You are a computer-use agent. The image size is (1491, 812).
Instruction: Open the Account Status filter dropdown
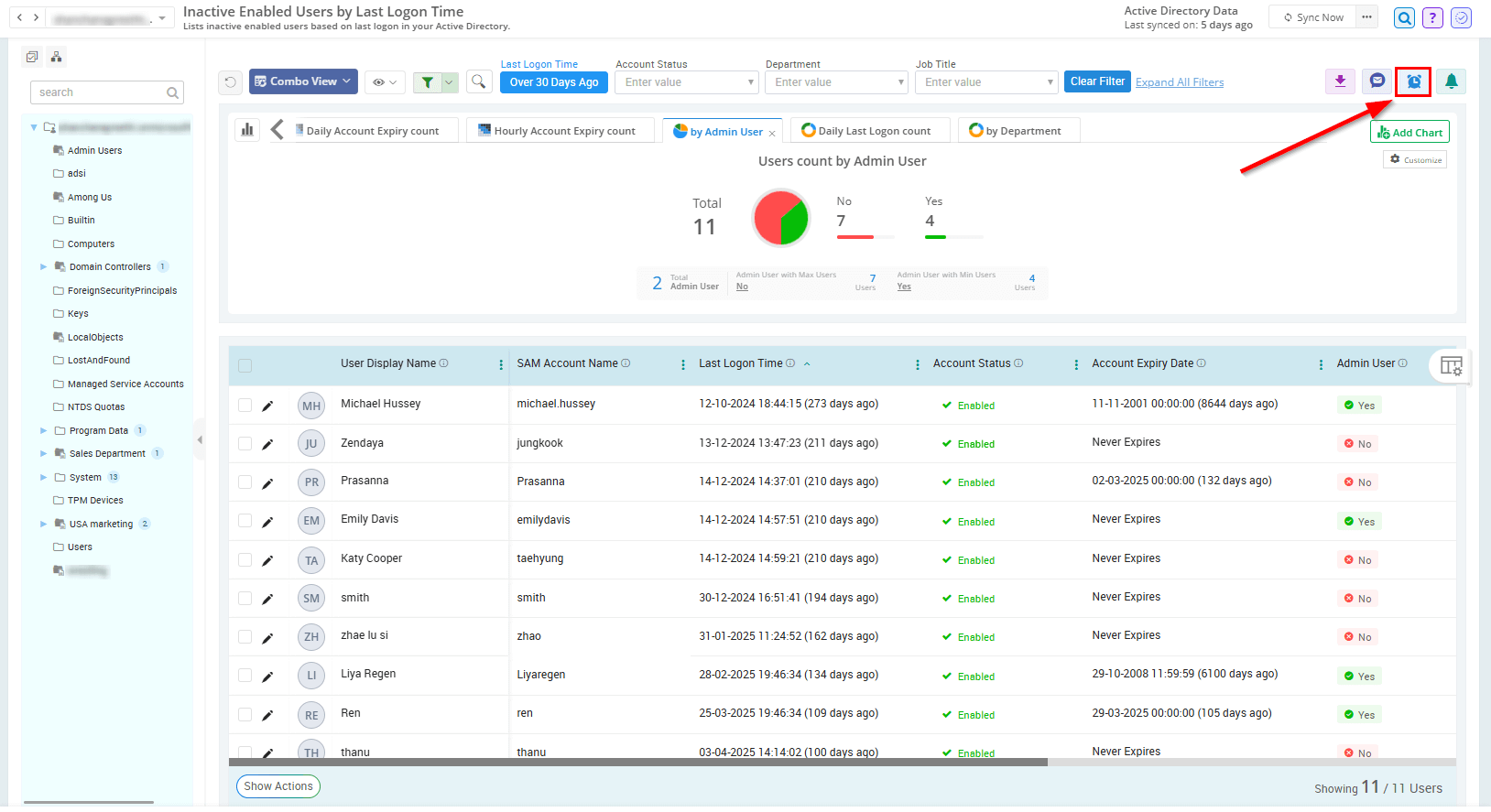tap(686, 82)
